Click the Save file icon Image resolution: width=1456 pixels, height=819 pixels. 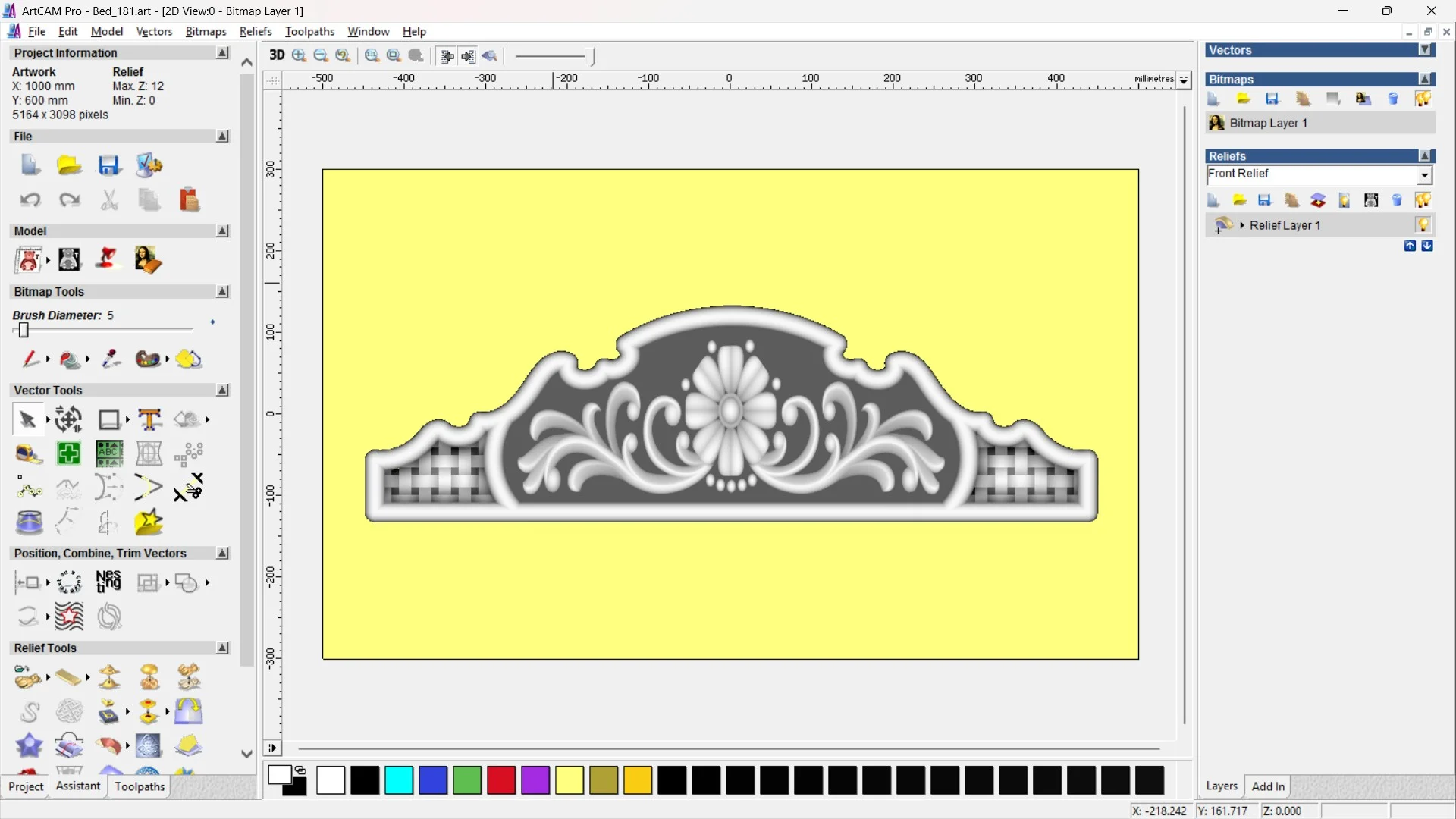108,165
